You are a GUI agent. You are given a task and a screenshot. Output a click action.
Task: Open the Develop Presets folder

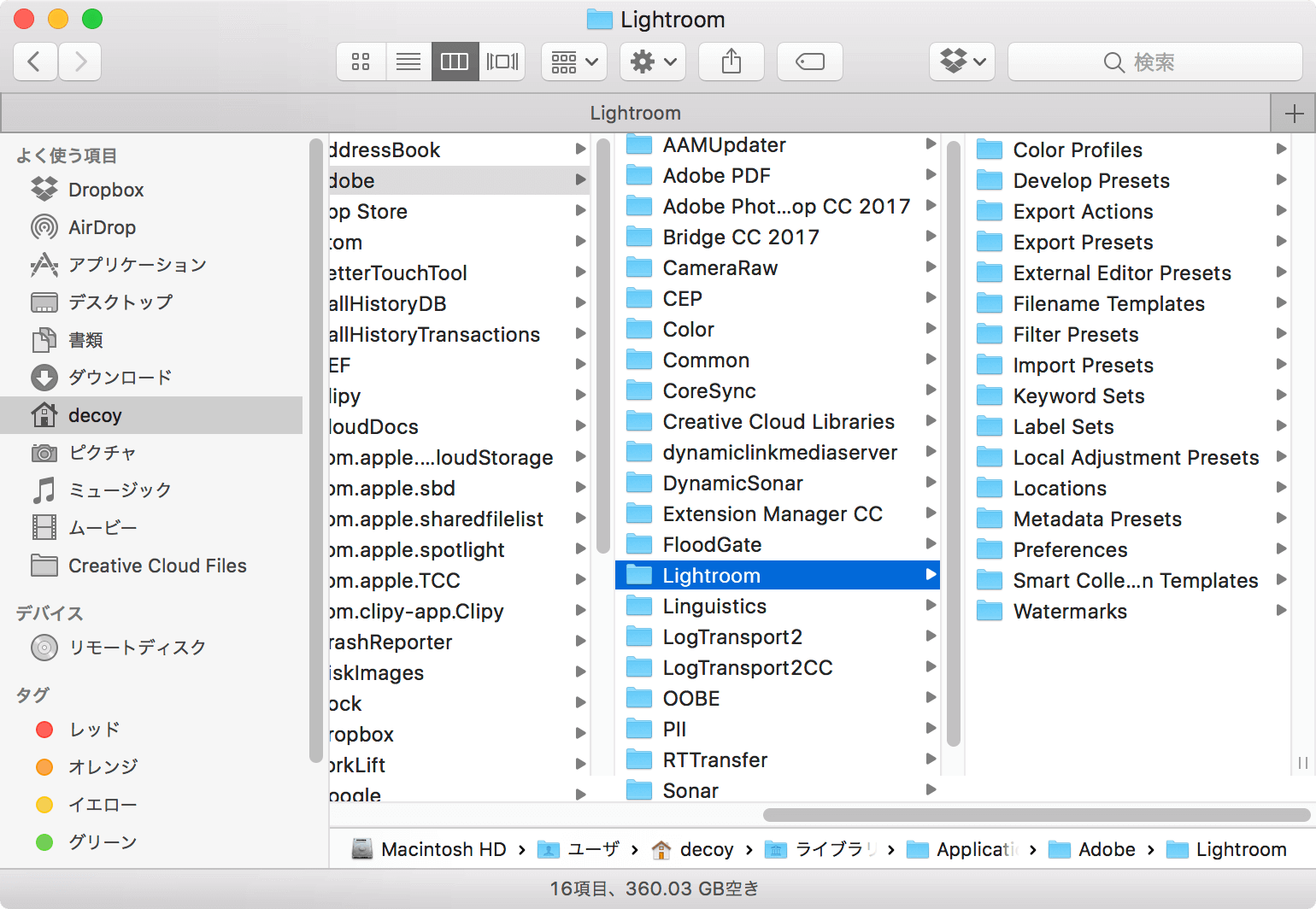click(x=1091, y=180)
